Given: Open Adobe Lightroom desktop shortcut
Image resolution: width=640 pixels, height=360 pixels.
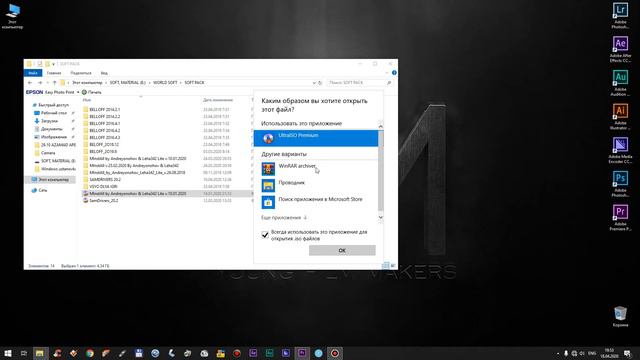Looking at the screenshot, I should [620, 16].
